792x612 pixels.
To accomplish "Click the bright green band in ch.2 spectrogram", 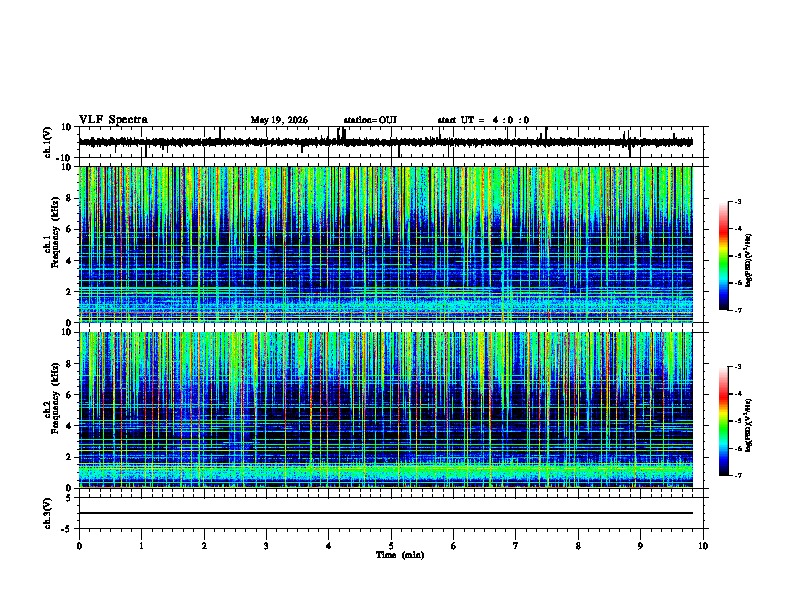I will click(x=386, y=471).
